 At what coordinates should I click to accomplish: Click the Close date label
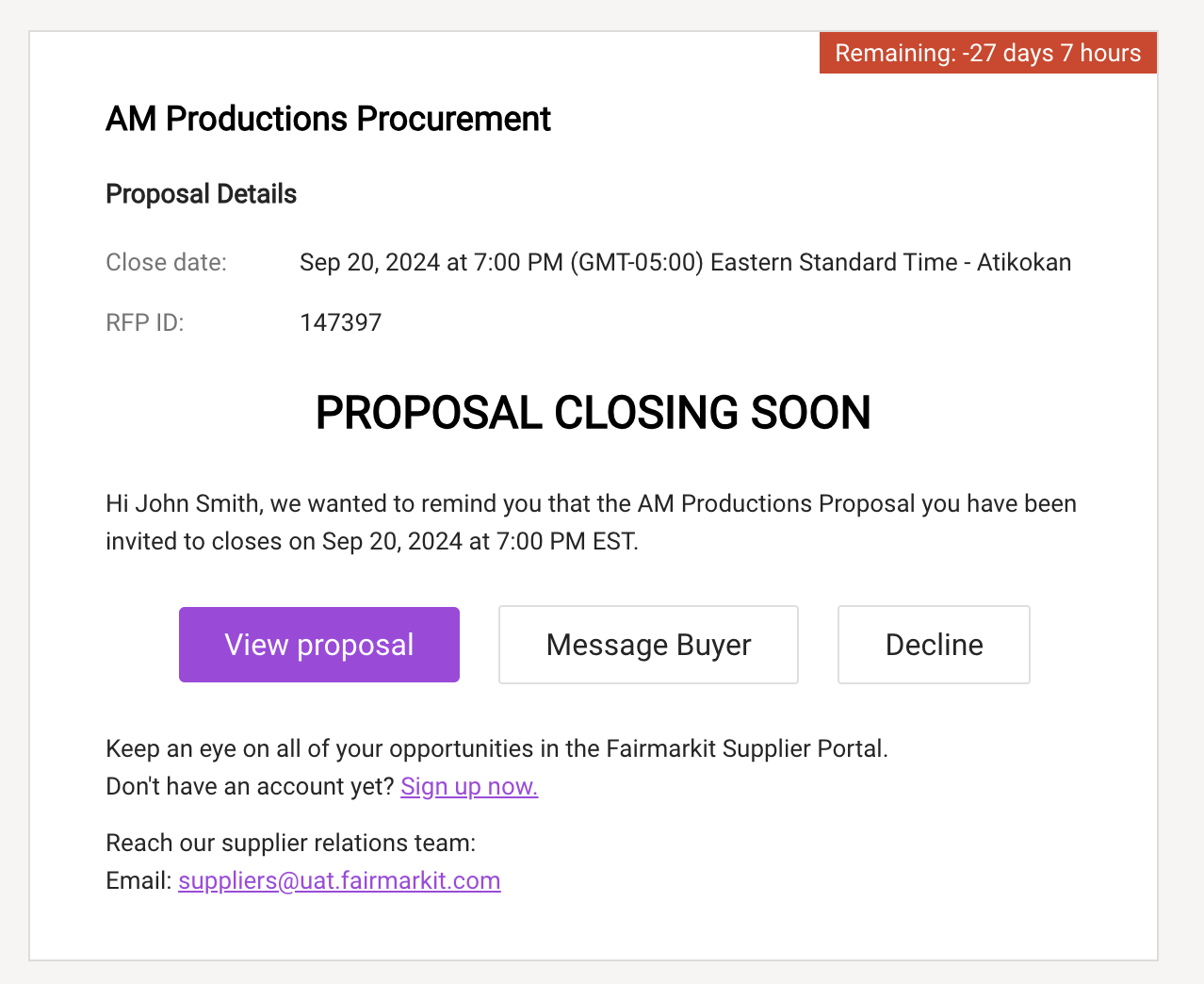pyautogui.click(x=166, y=262)
